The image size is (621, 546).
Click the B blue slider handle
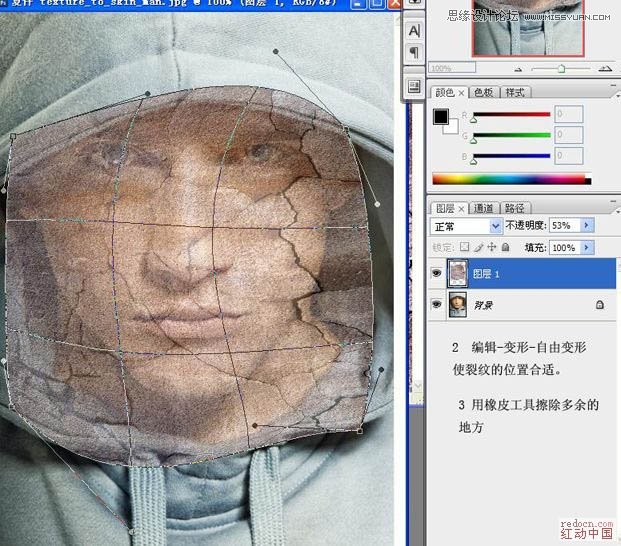473,161
